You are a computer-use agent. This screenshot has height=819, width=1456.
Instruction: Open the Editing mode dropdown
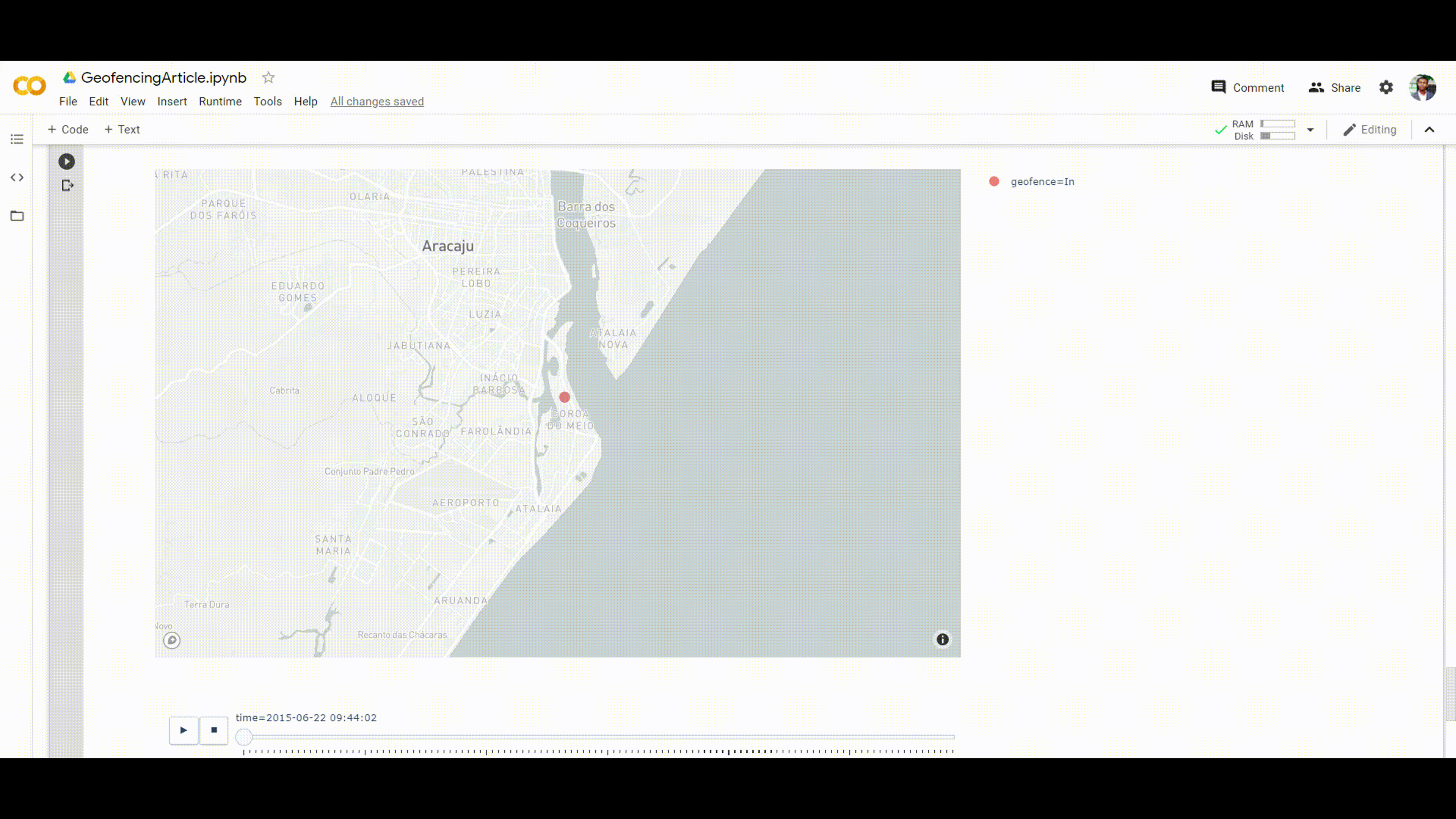click(x=1370, y=129)
